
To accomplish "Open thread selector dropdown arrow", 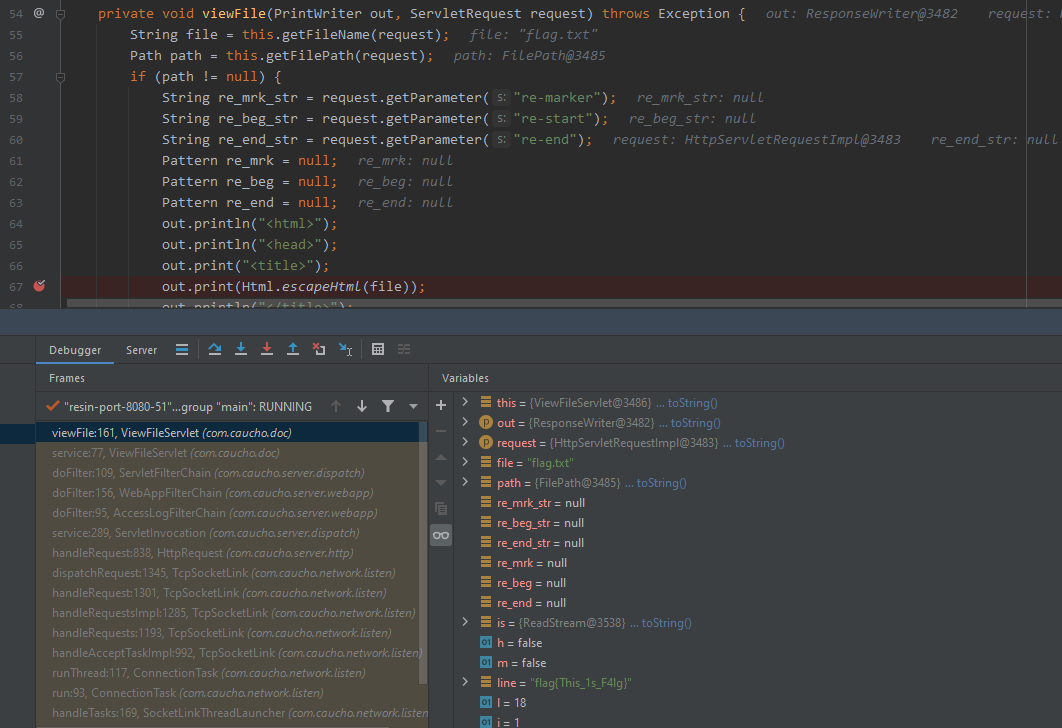I will [x=413, y=406].
